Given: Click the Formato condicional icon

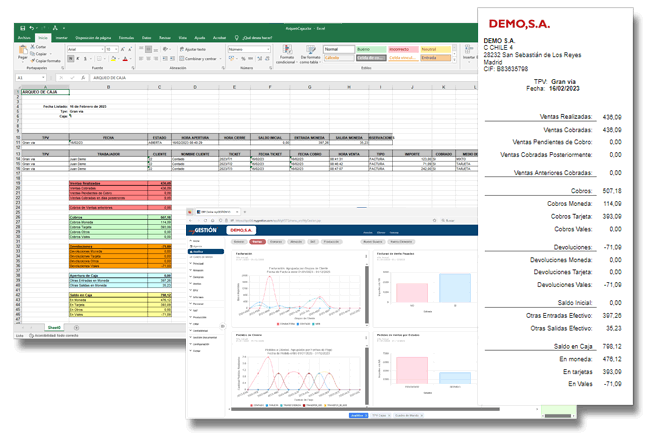Looking at the screenshot, I should (x=287, y=53).
